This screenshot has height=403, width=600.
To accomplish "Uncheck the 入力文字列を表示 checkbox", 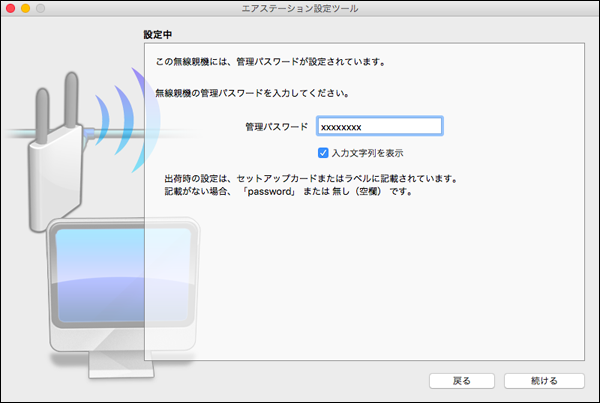I will pos(323,153).
